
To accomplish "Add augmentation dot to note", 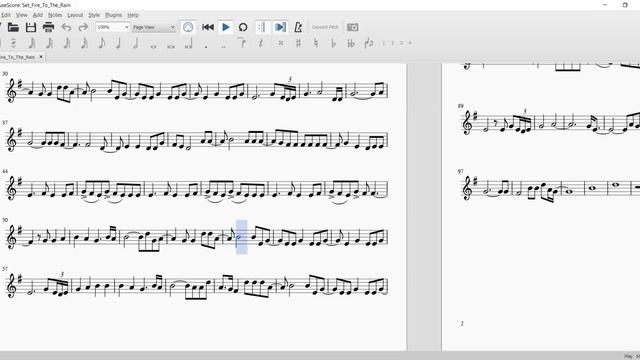I will tap(206, 46).
